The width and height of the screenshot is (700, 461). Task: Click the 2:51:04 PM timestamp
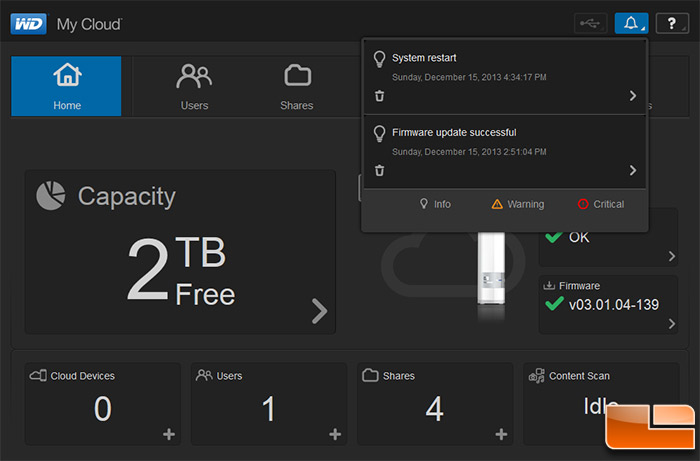pyautogui.click(x=525, y=152)
